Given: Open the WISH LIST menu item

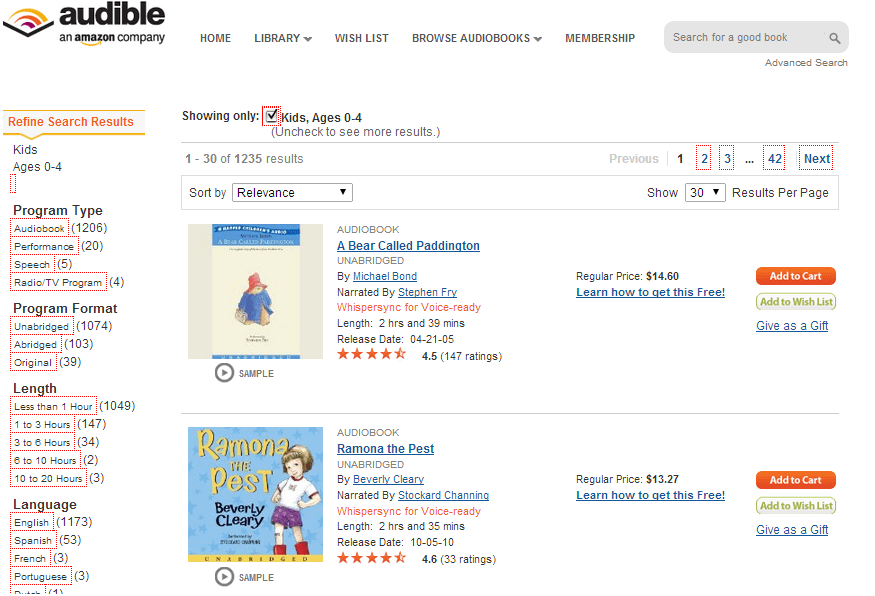Looking at the screenshot, I should [361, 38].
